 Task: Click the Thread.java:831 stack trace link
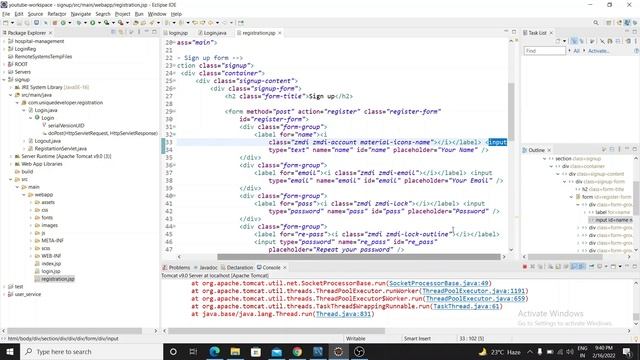pyautogui.click(x=343, y=314)
